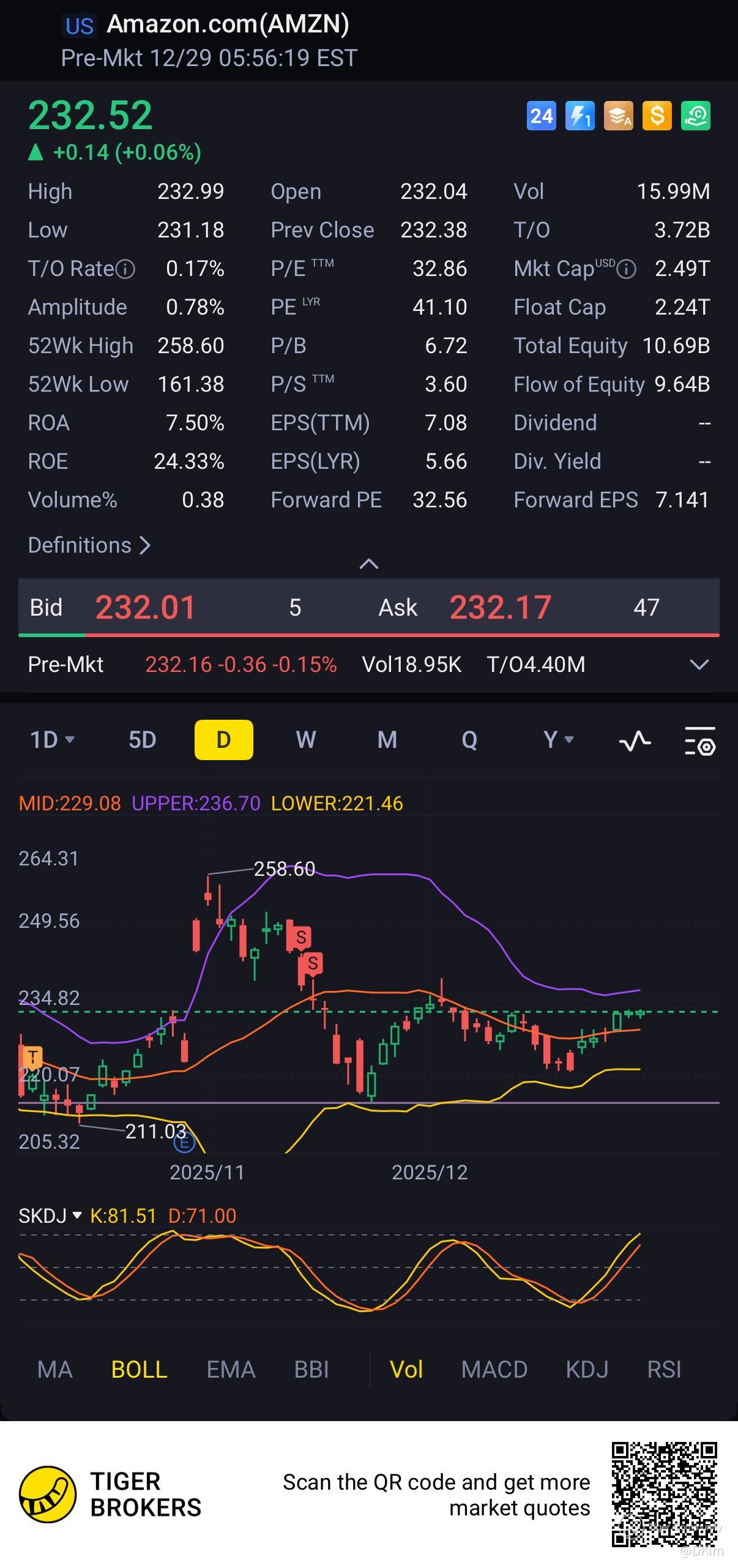Screen dimensions: 738x1568
Task: Tap the Forward EPS value 7.141
Action: 682,500
